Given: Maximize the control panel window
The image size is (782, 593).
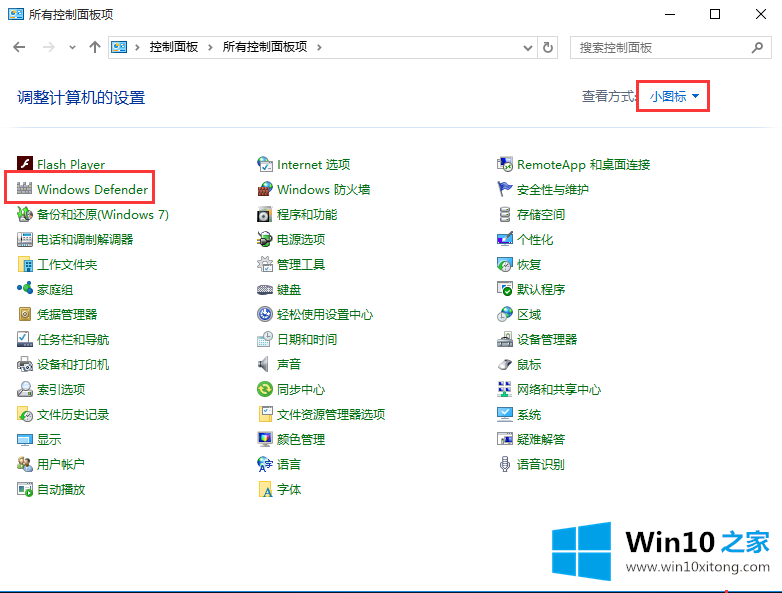Looking at the screenshot, I should [715, 14].
